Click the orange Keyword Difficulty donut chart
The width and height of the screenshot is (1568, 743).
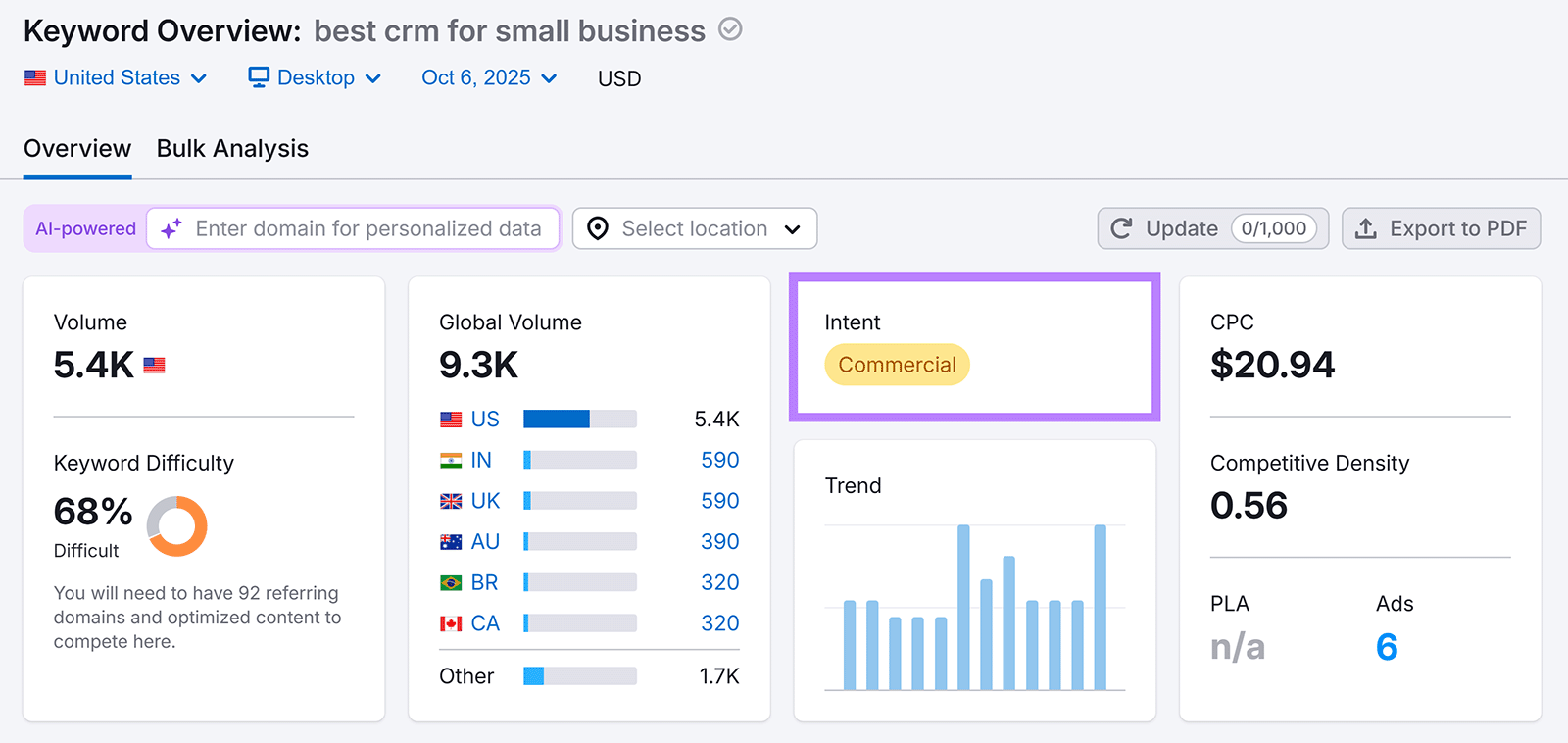177,525
